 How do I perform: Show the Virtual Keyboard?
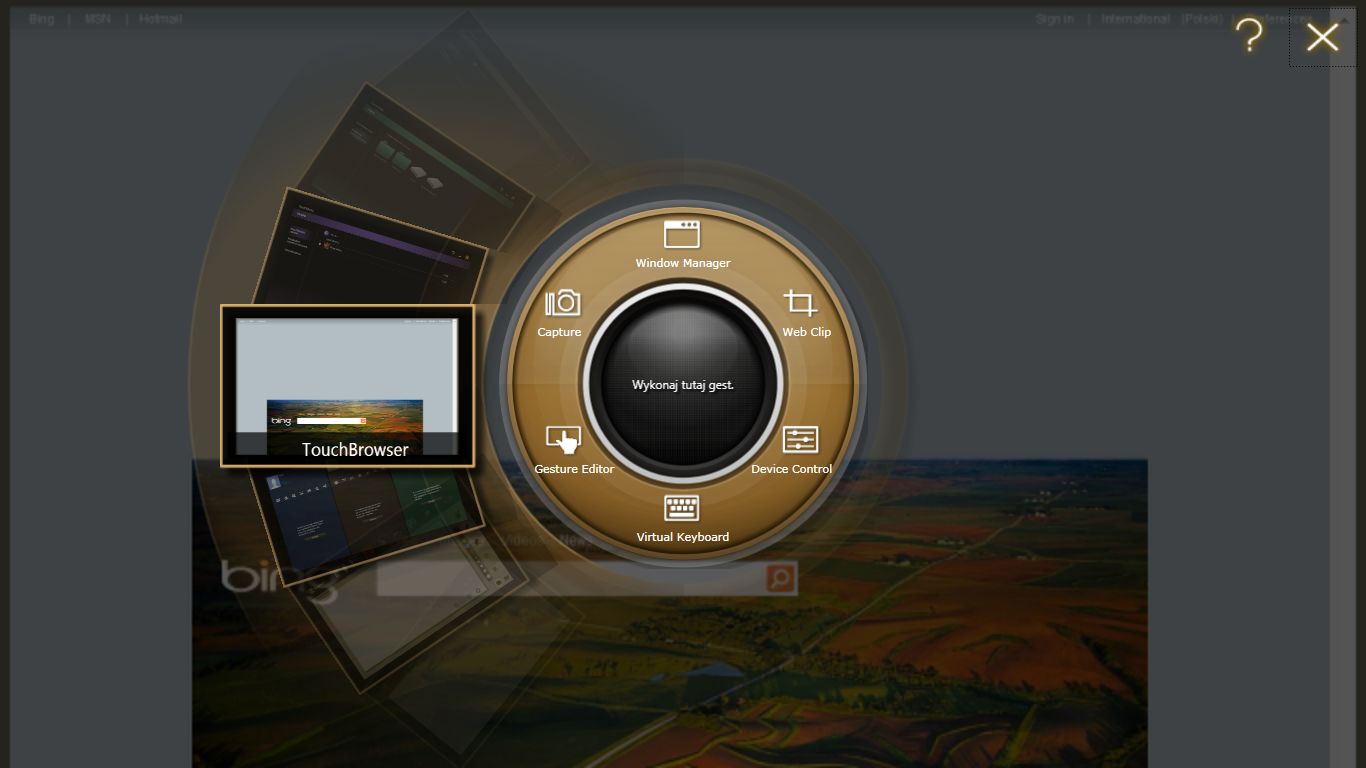pos(683,519)
